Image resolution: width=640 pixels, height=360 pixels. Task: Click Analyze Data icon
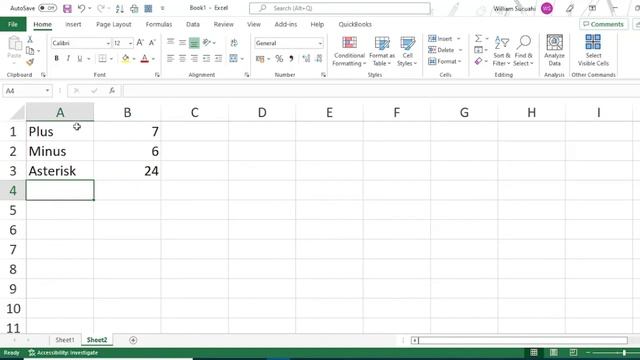pos(554,50)
